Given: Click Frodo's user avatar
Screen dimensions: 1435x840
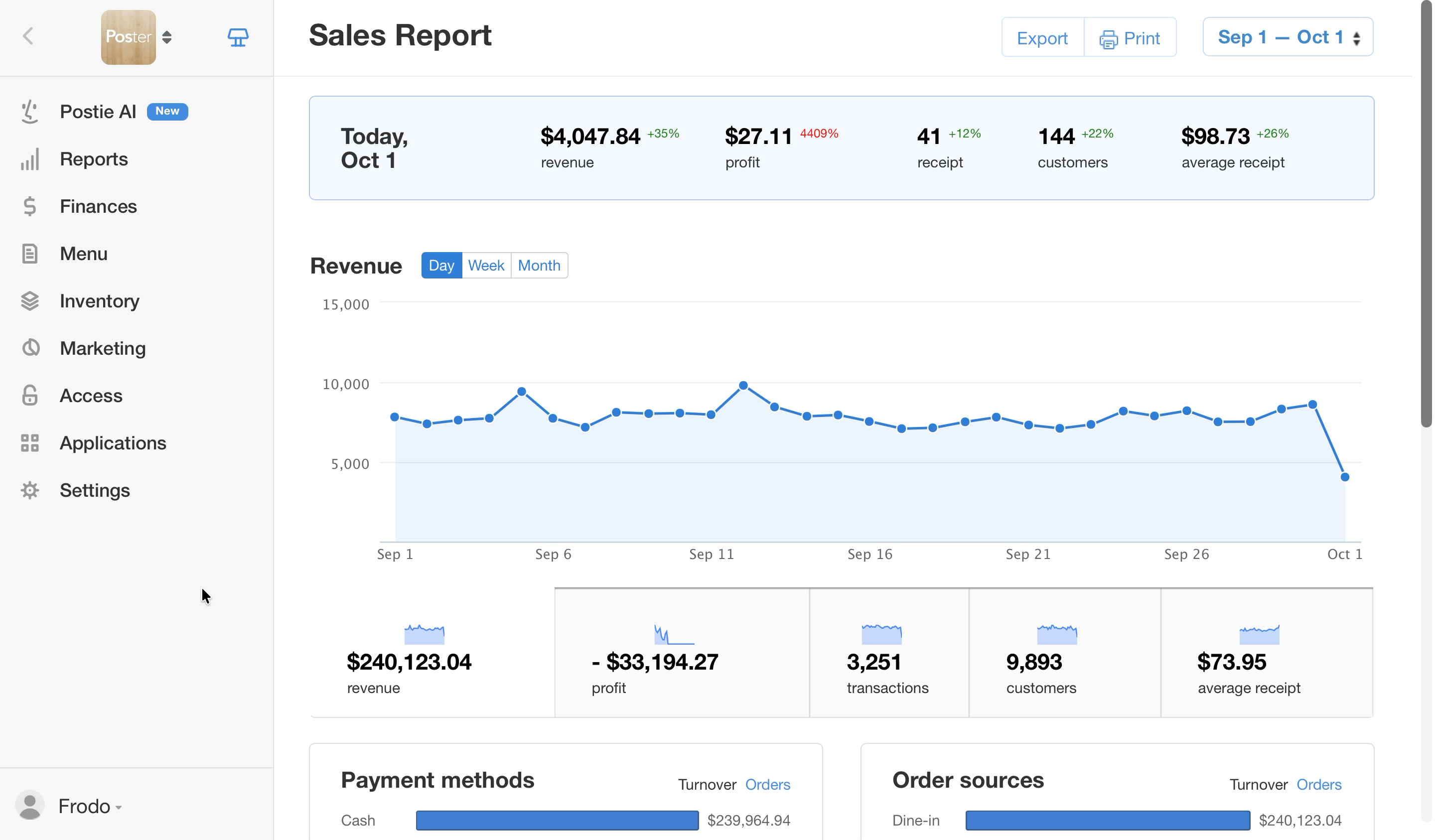Looking at the screenshot, I should click(29, 806).
